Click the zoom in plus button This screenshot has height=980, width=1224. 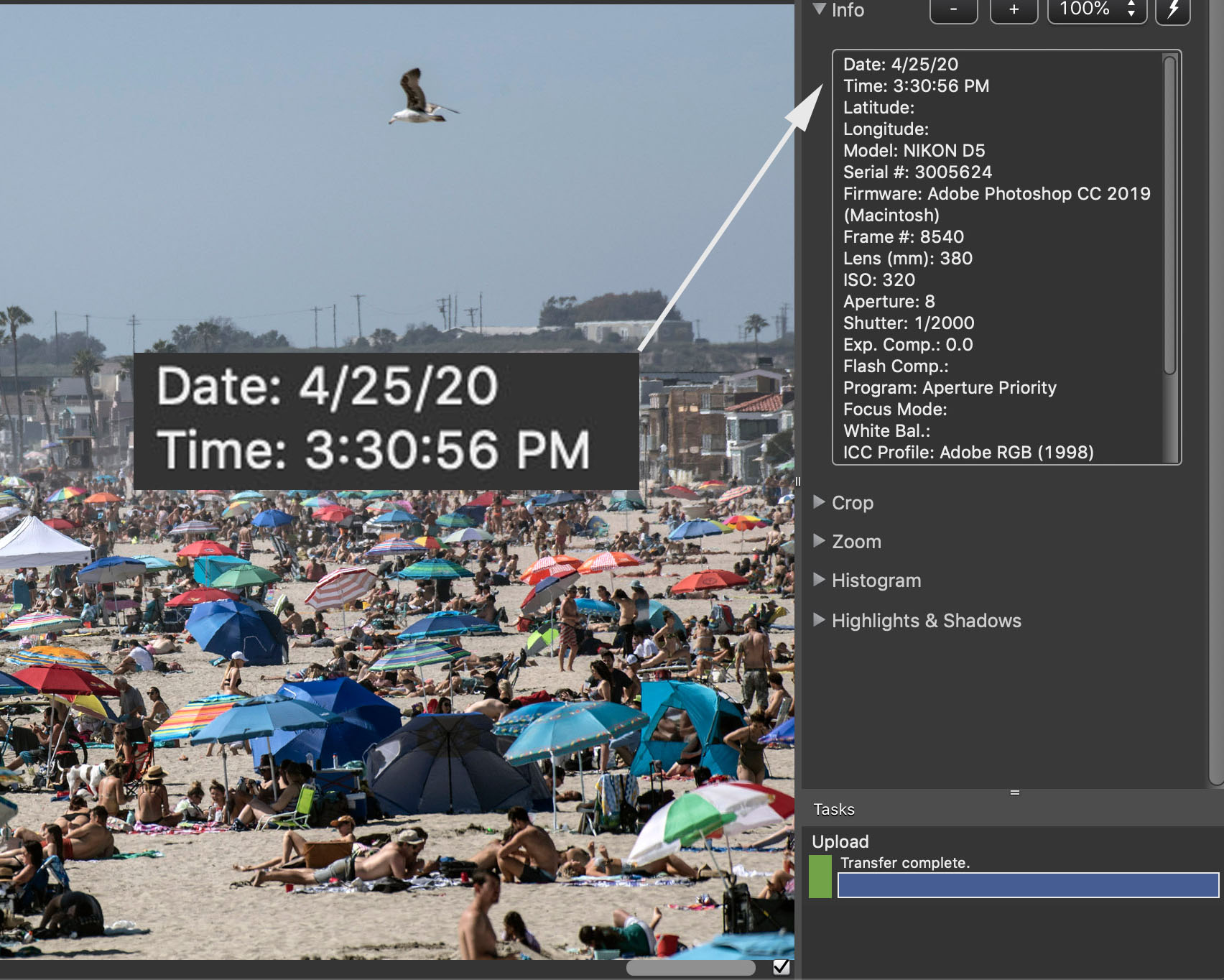[x=1014, y=10]
